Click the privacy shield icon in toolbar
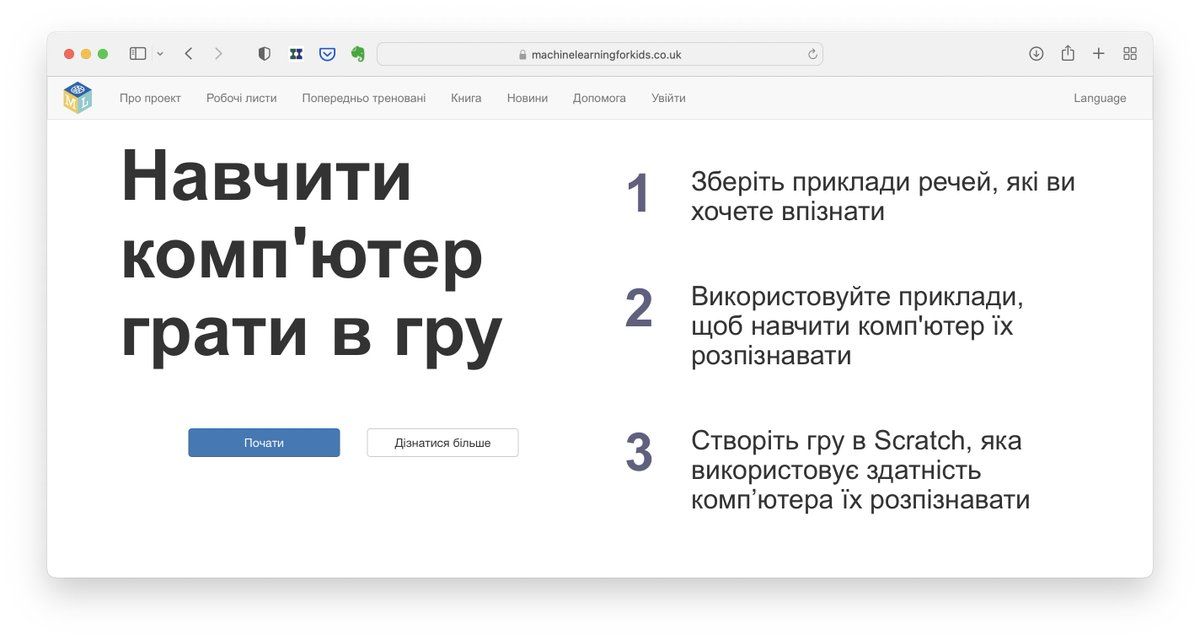This screenshot has height=640, width=1200. pyautogui.click(x=264, y=54)
